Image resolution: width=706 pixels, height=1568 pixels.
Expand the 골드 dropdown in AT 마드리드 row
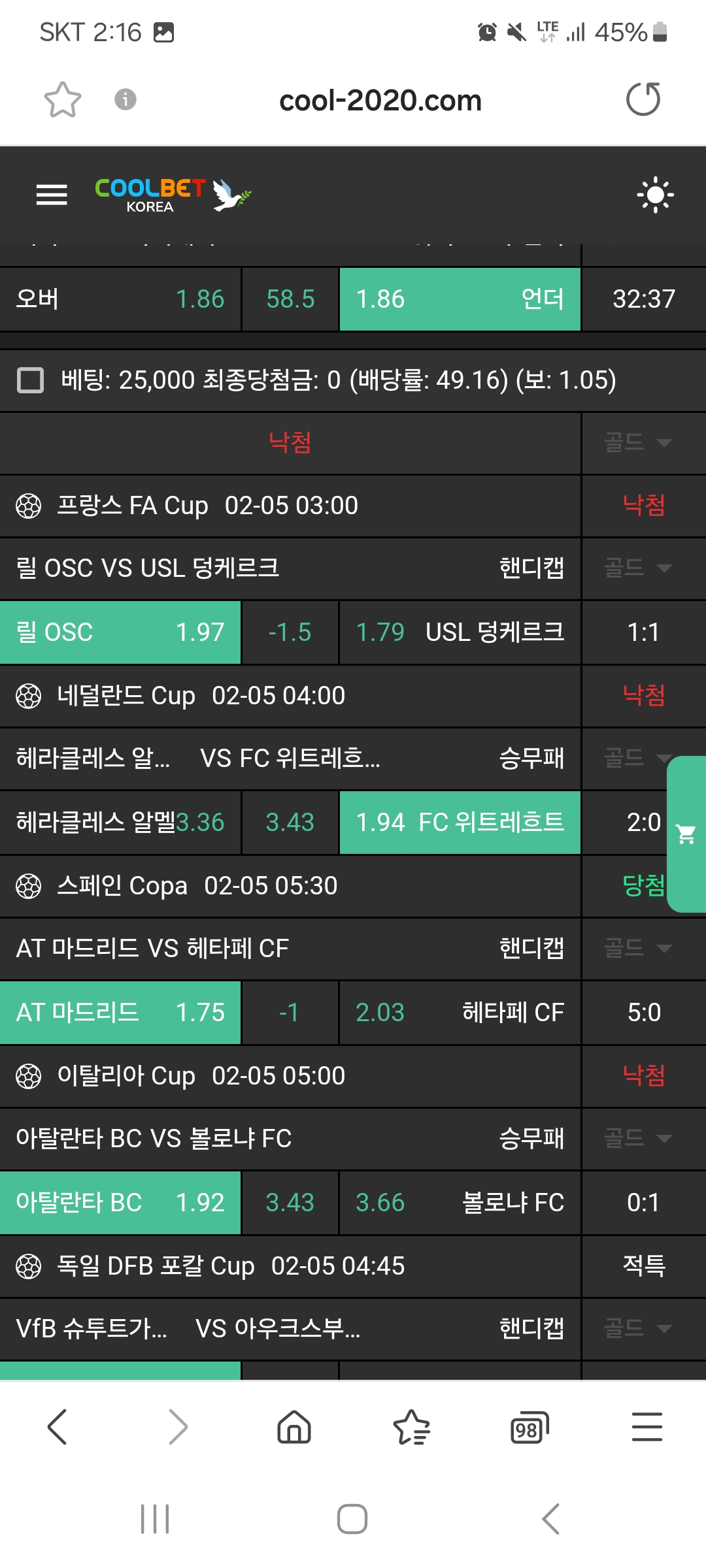coord(638,949)
